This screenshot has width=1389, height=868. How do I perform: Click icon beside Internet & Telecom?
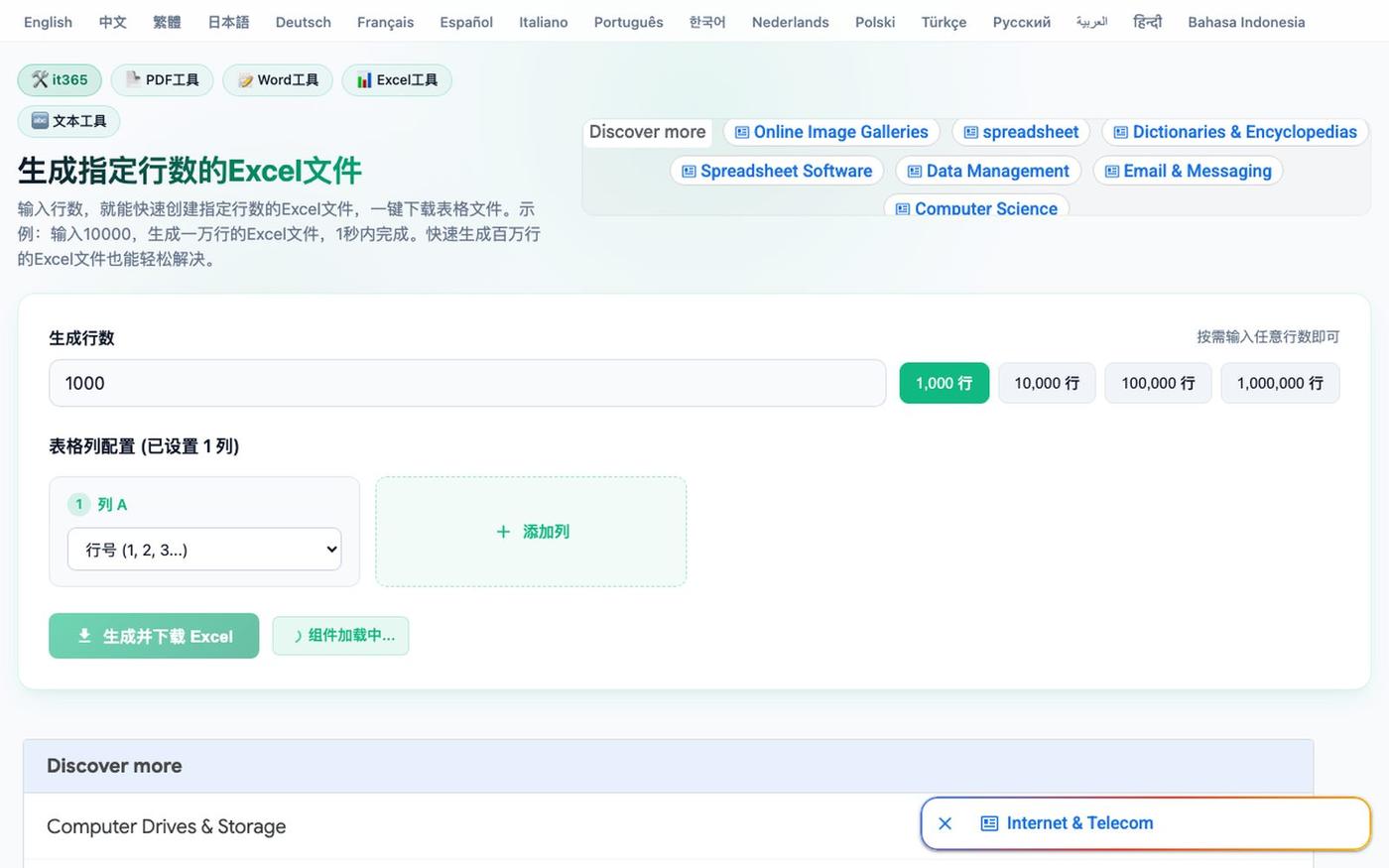(x=989, y=823)
